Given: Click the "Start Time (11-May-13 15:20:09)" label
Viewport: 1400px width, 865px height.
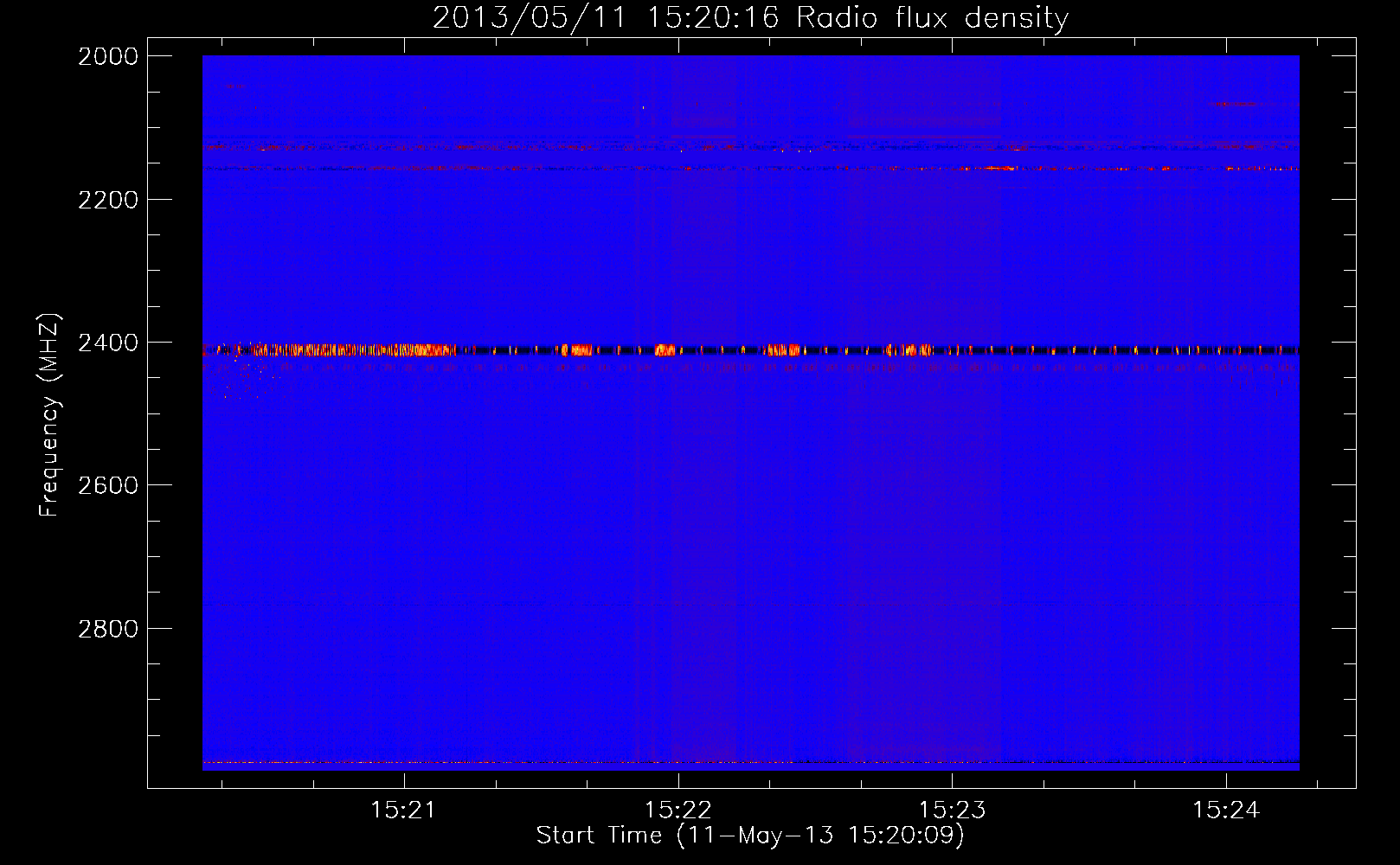Looking at the screenshot, I should coord(749,836).
